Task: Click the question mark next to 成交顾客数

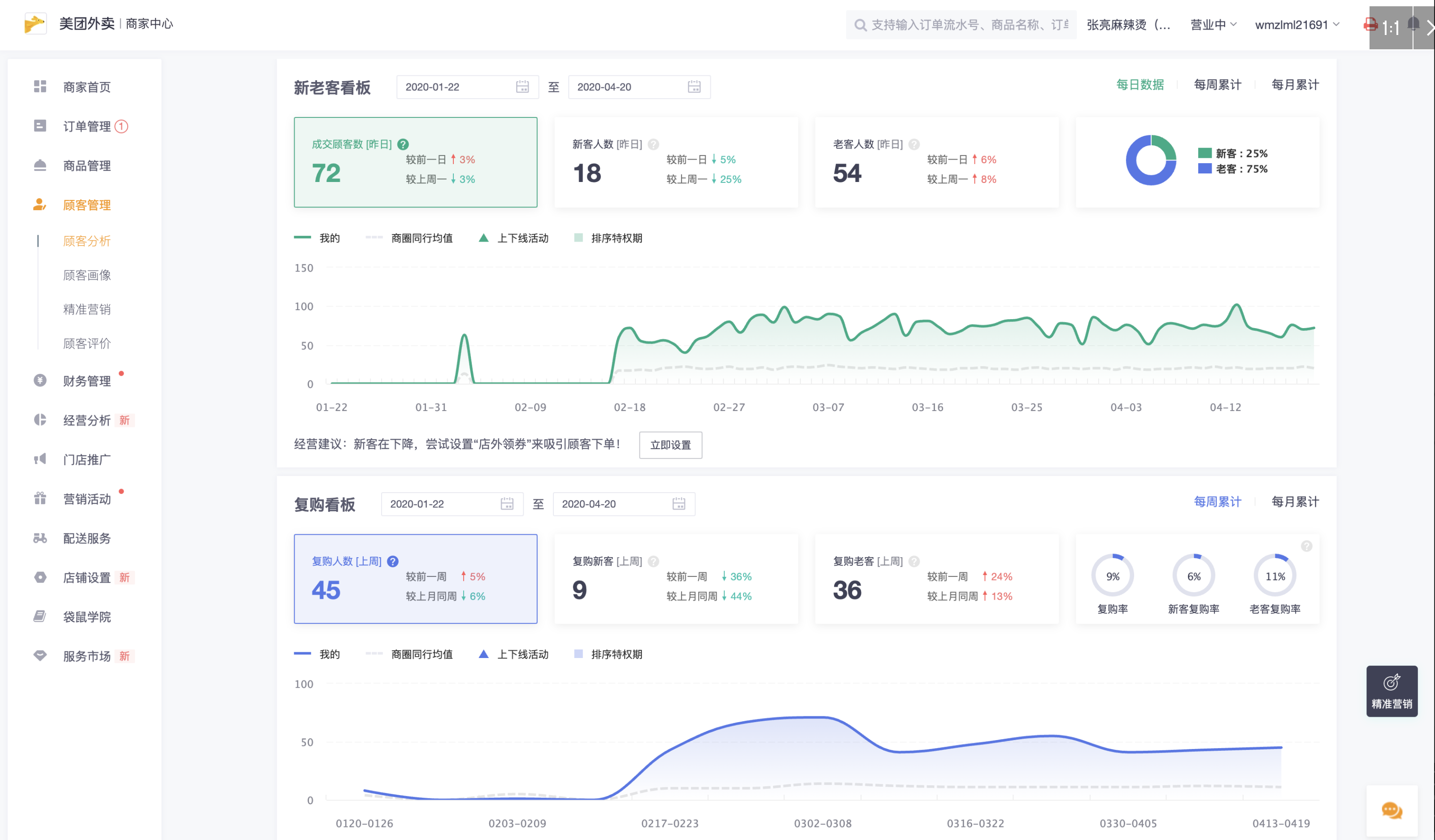Action: (403, 144)
